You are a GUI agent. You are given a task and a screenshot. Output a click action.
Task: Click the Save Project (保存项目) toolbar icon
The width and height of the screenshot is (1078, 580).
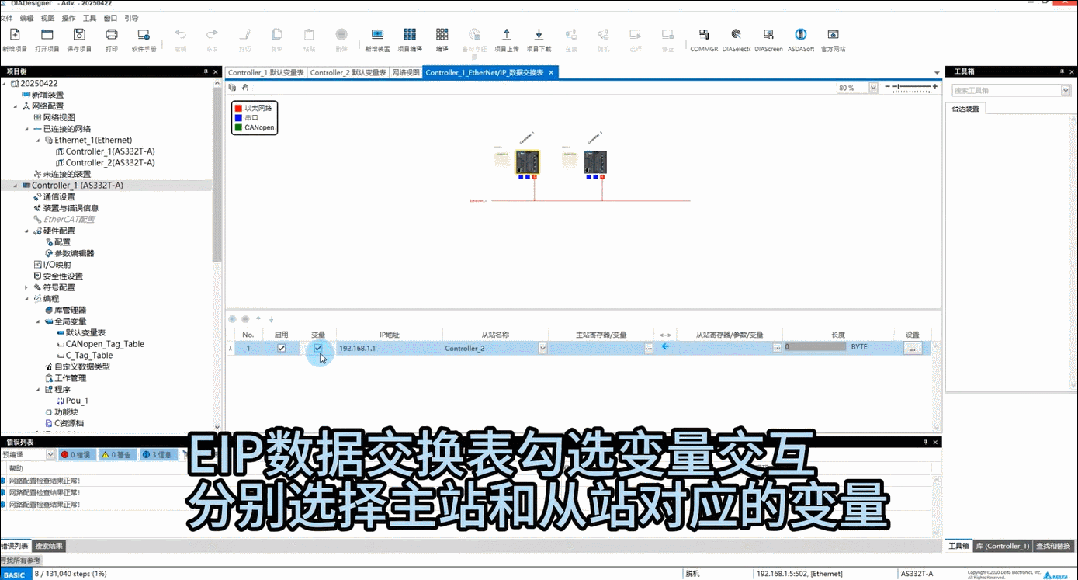(79, 35)
